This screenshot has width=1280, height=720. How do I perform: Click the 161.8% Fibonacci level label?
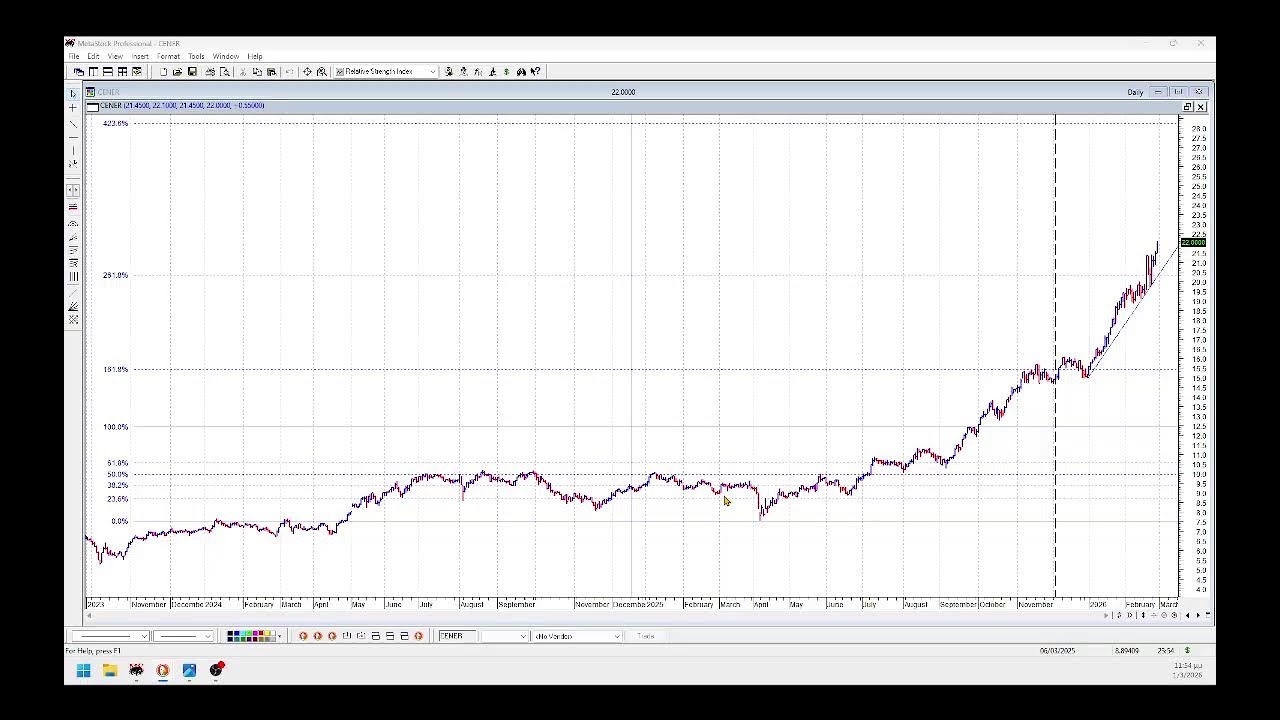[x=115, y=370]
